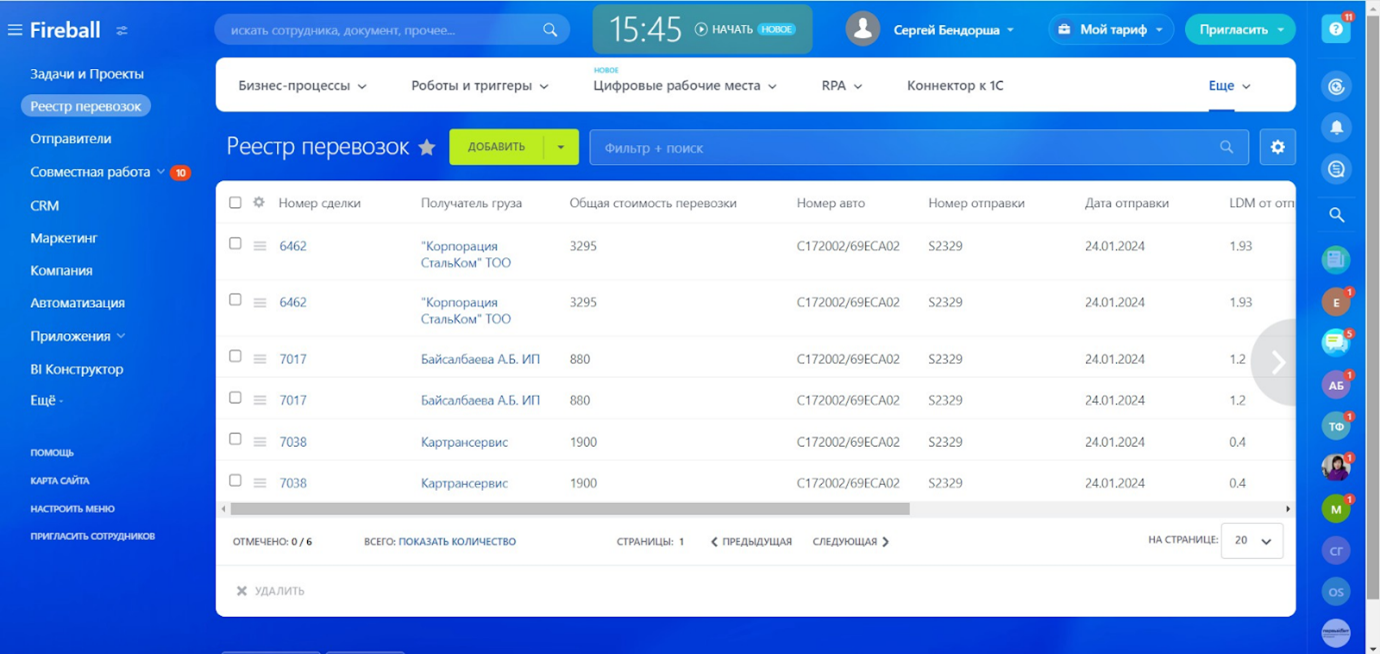Screen dimensions: 1380x654
Task: Click the star favorite icon beside Реестр перевозок
Action: tap(427, 148)
